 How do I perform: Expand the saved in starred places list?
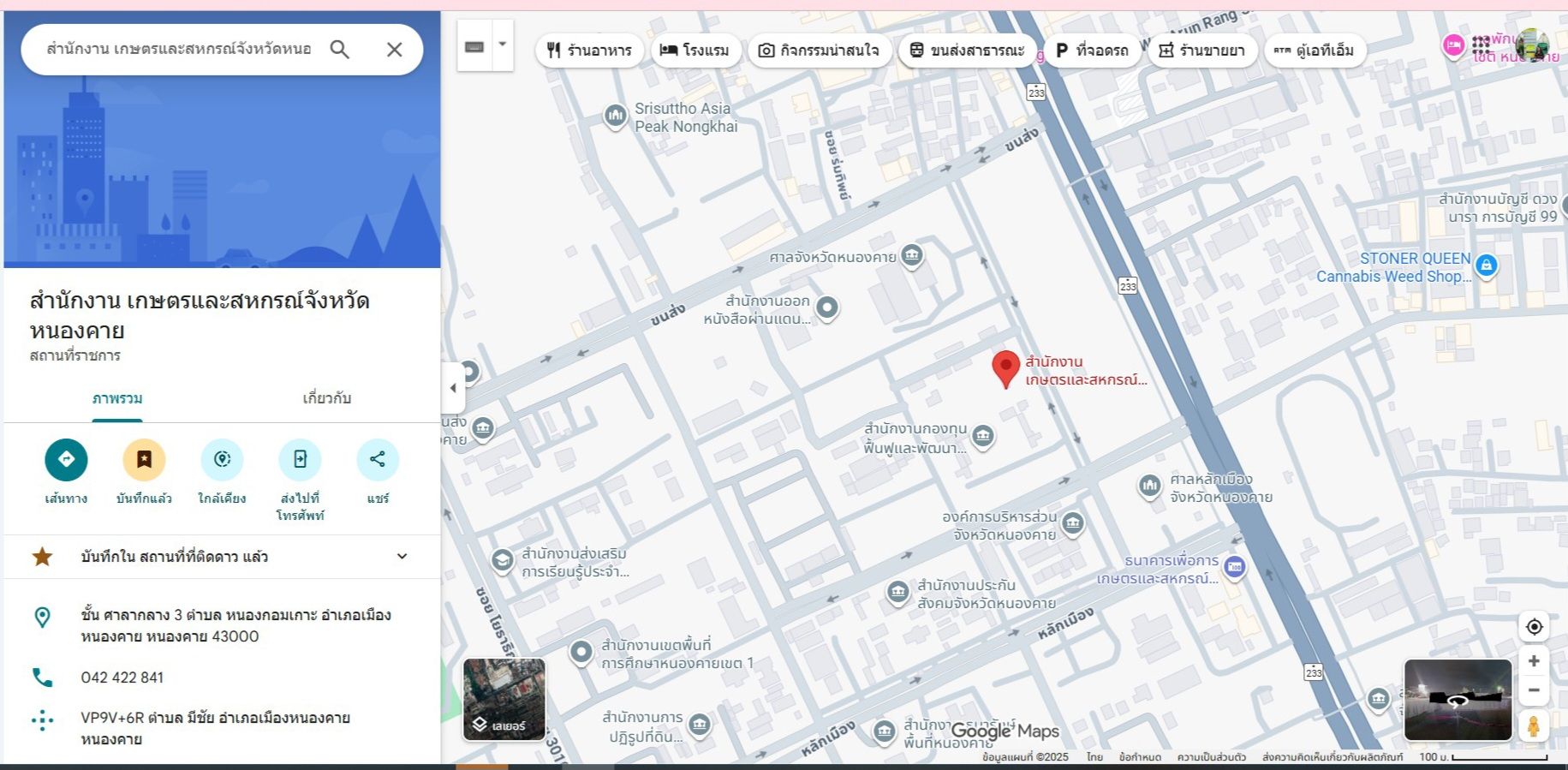coord(402,557)
